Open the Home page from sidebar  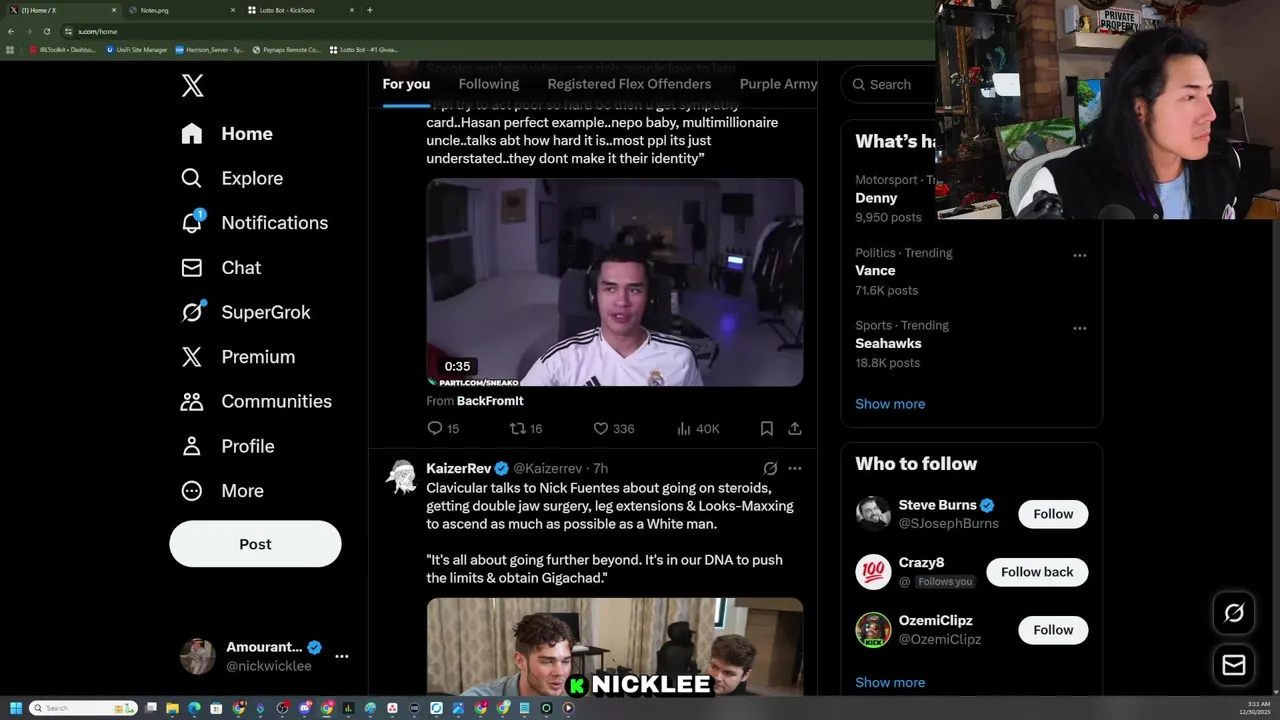(x=227, y=133)
